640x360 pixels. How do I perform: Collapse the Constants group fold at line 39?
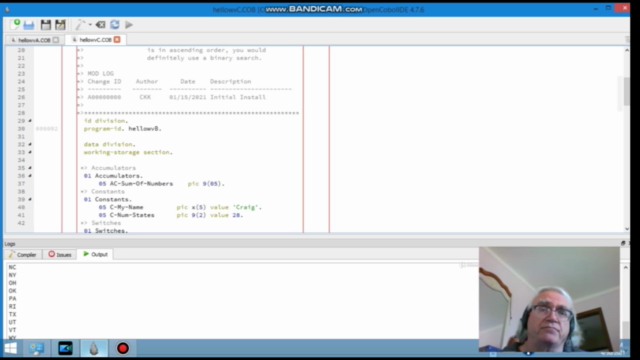click(x=30, y=199)
